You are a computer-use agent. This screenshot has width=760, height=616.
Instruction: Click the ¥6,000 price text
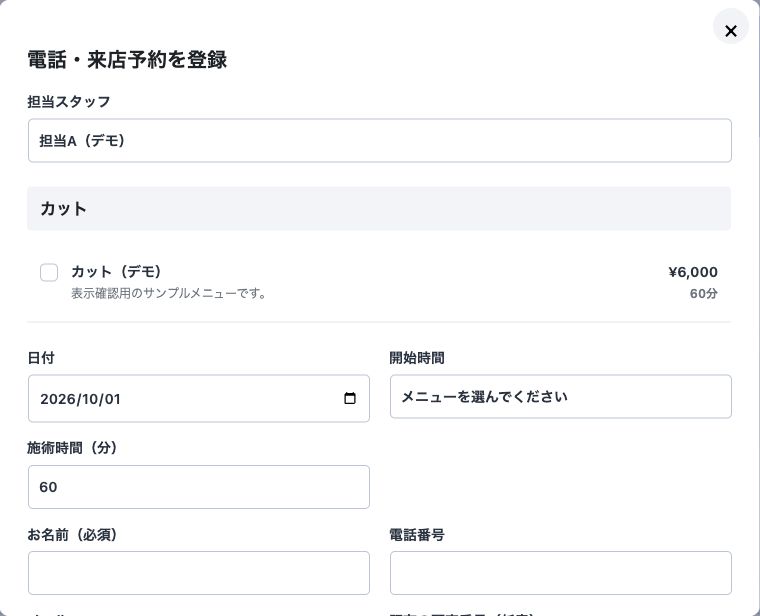[x=693, y=272]
